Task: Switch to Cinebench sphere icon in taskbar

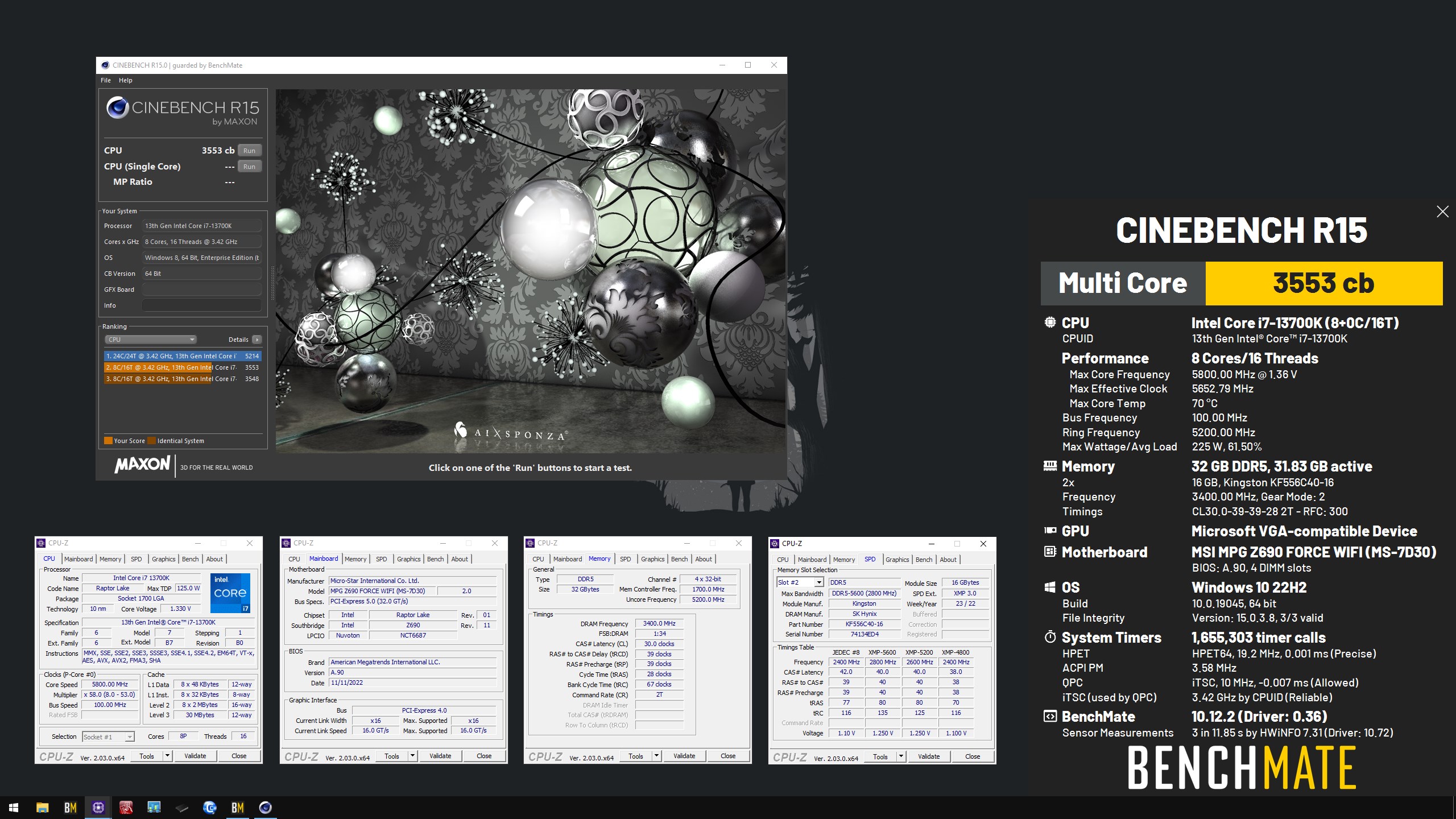Action: [265, 808]
